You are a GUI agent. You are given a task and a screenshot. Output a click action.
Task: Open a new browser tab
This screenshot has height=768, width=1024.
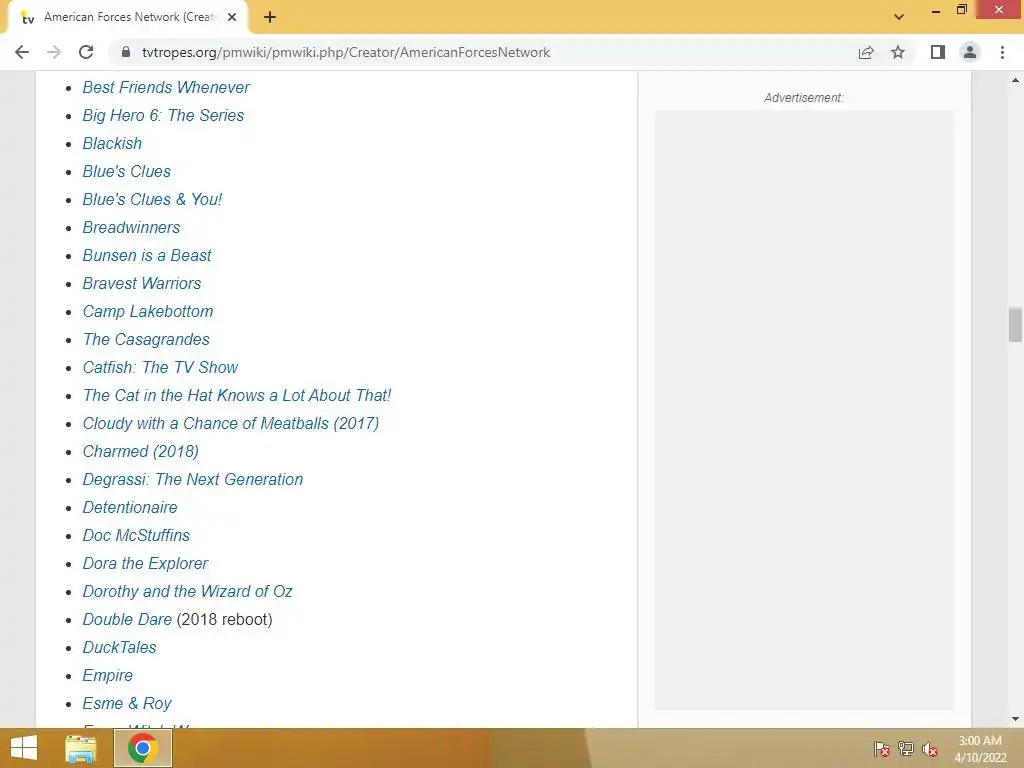[270, 17]
